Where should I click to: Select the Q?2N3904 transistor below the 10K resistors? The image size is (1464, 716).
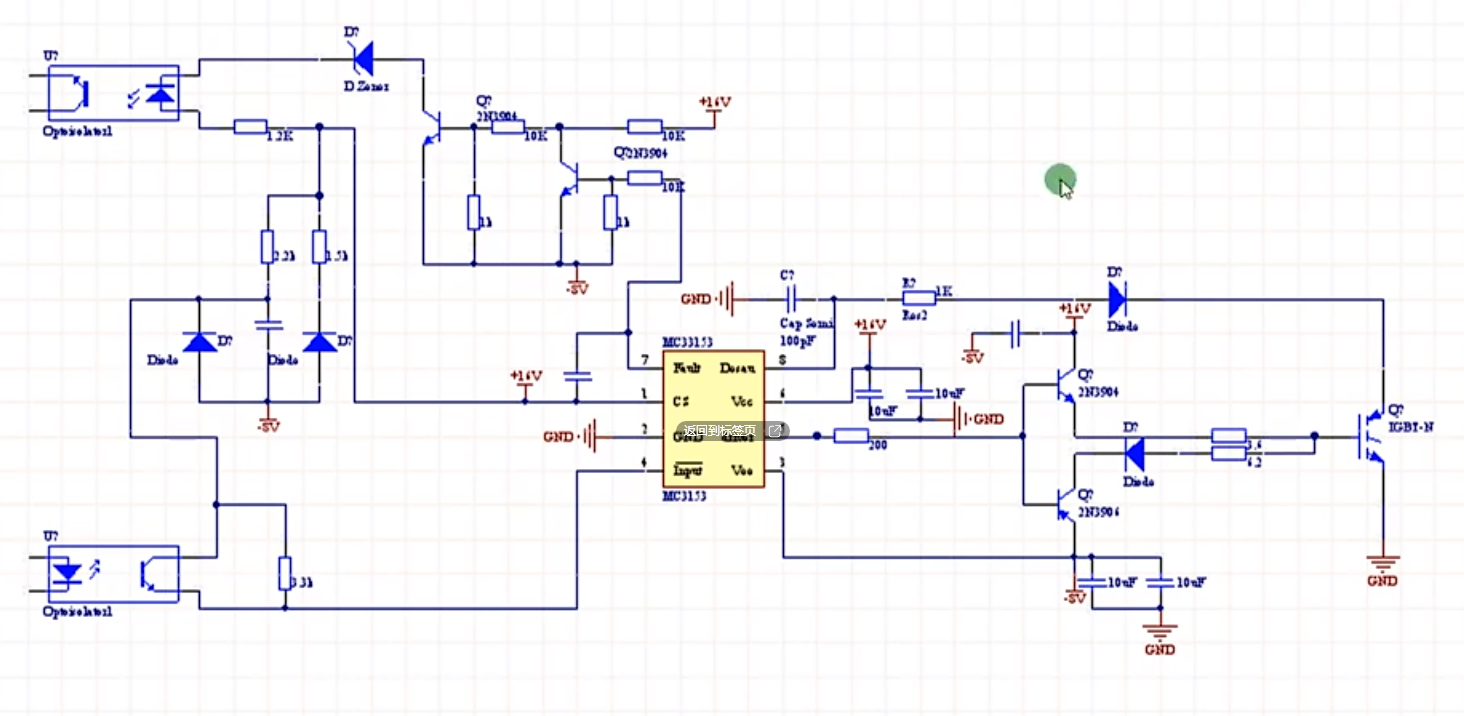(x=570, y=180)
